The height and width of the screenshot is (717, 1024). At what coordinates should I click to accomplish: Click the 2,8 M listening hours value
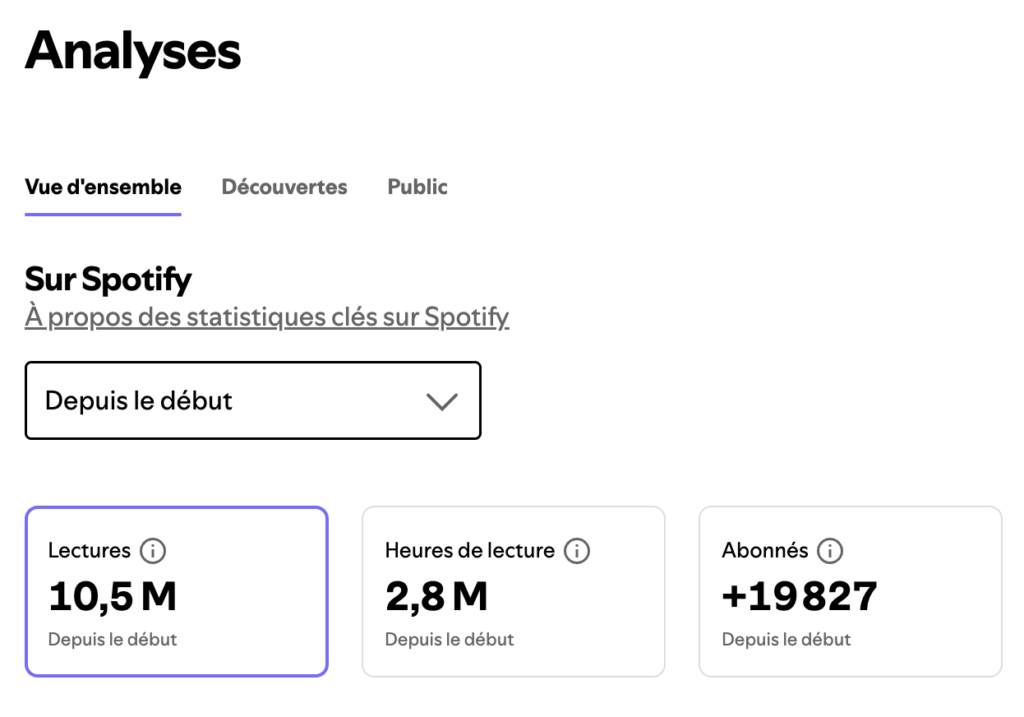436,596
